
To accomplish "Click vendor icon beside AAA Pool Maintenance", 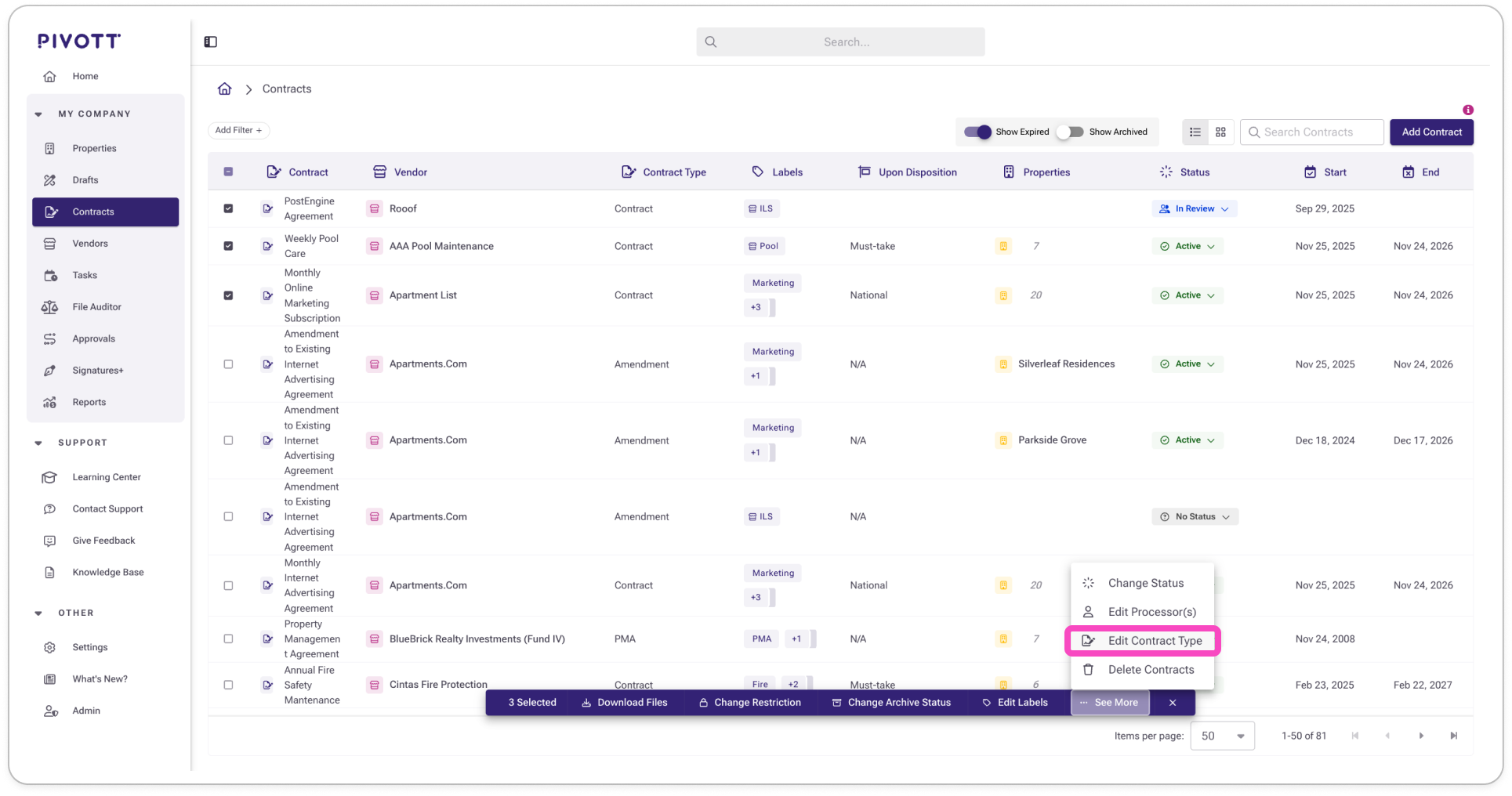I will (x=375, y=246).
